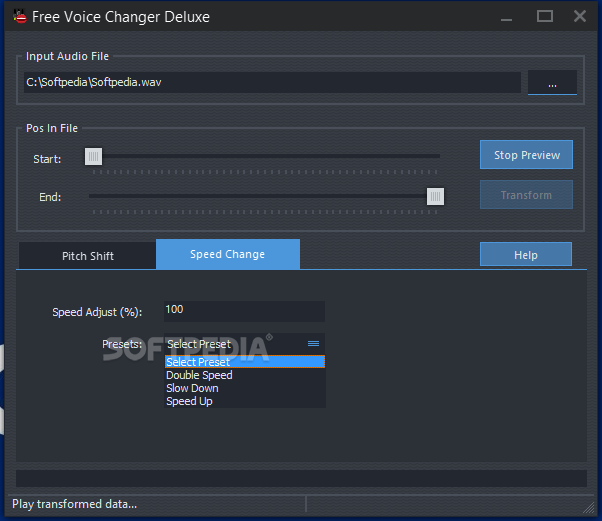Click the 'Start:' label

click(x=47, y=159)
